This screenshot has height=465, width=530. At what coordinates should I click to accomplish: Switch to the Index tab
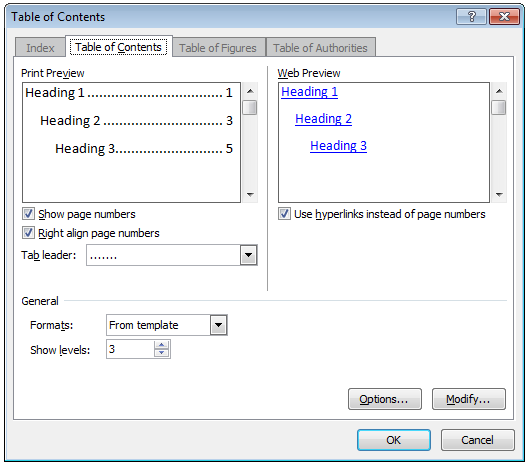(x=40, y=48)
